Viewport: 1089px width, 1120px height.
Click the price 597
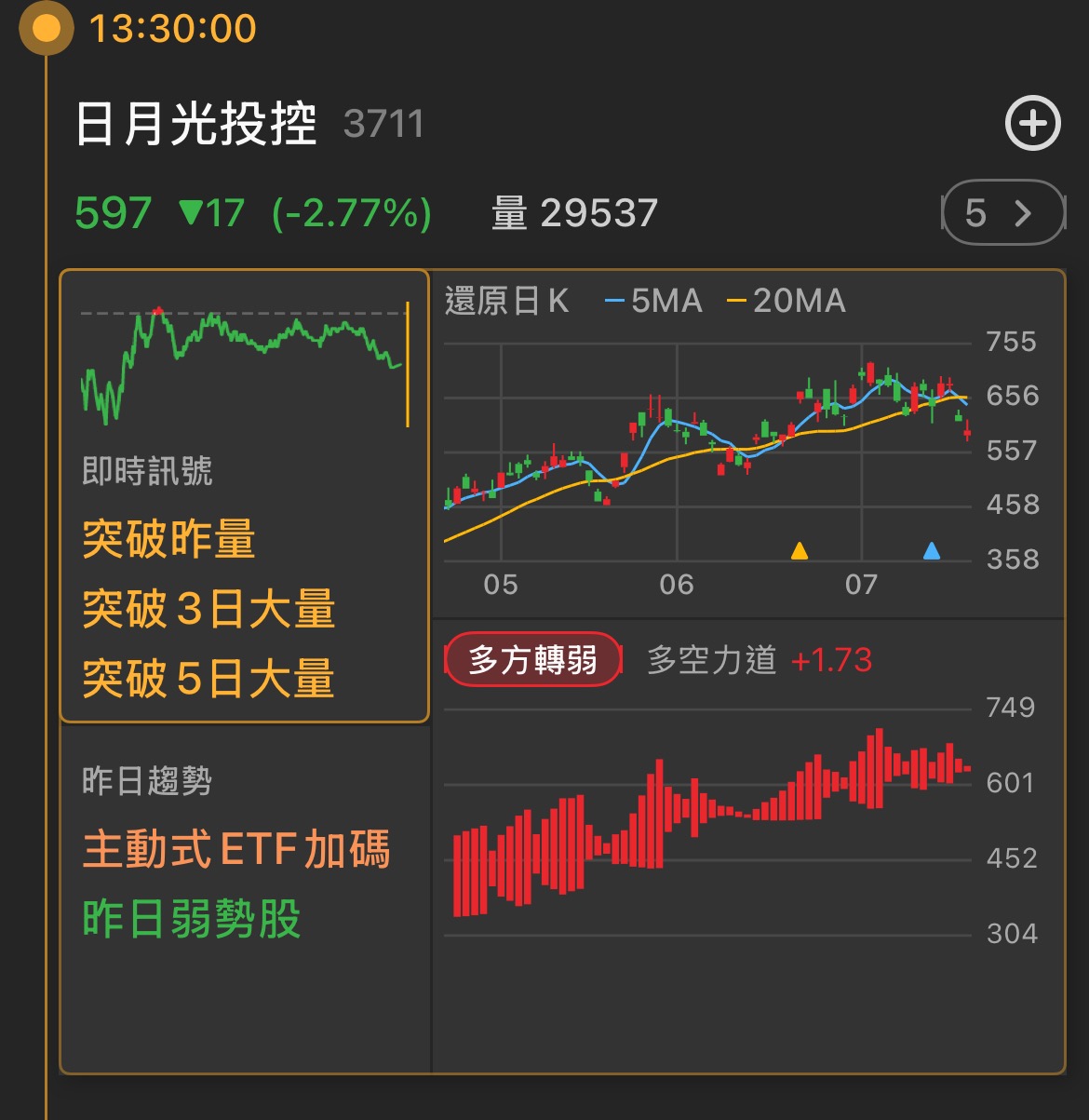coord(113,213)
